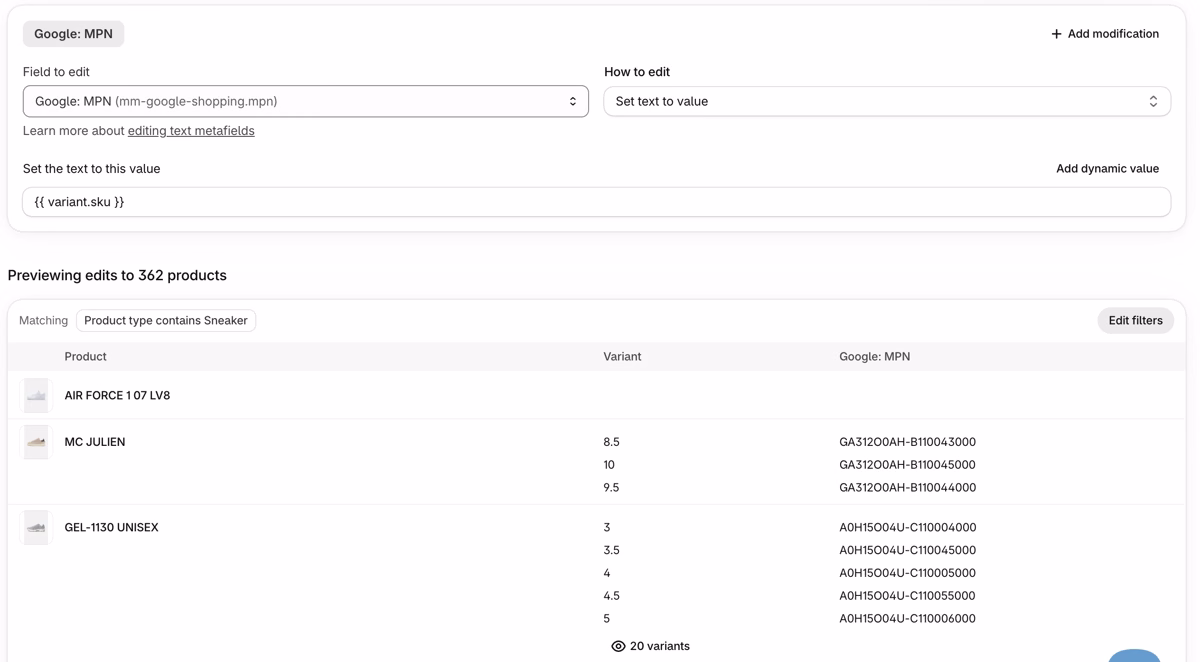Open the How to edit dropdown
The width and height of the screenshot is (1200, 662).
pyautogui.click(x=887, y=101)
